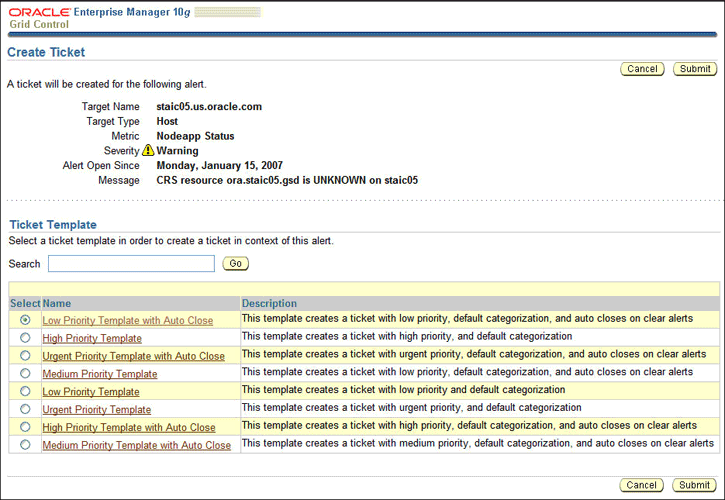Select the Medium Priority Template radio button
This screenshot has height=500, width=725.
[25, 374]
